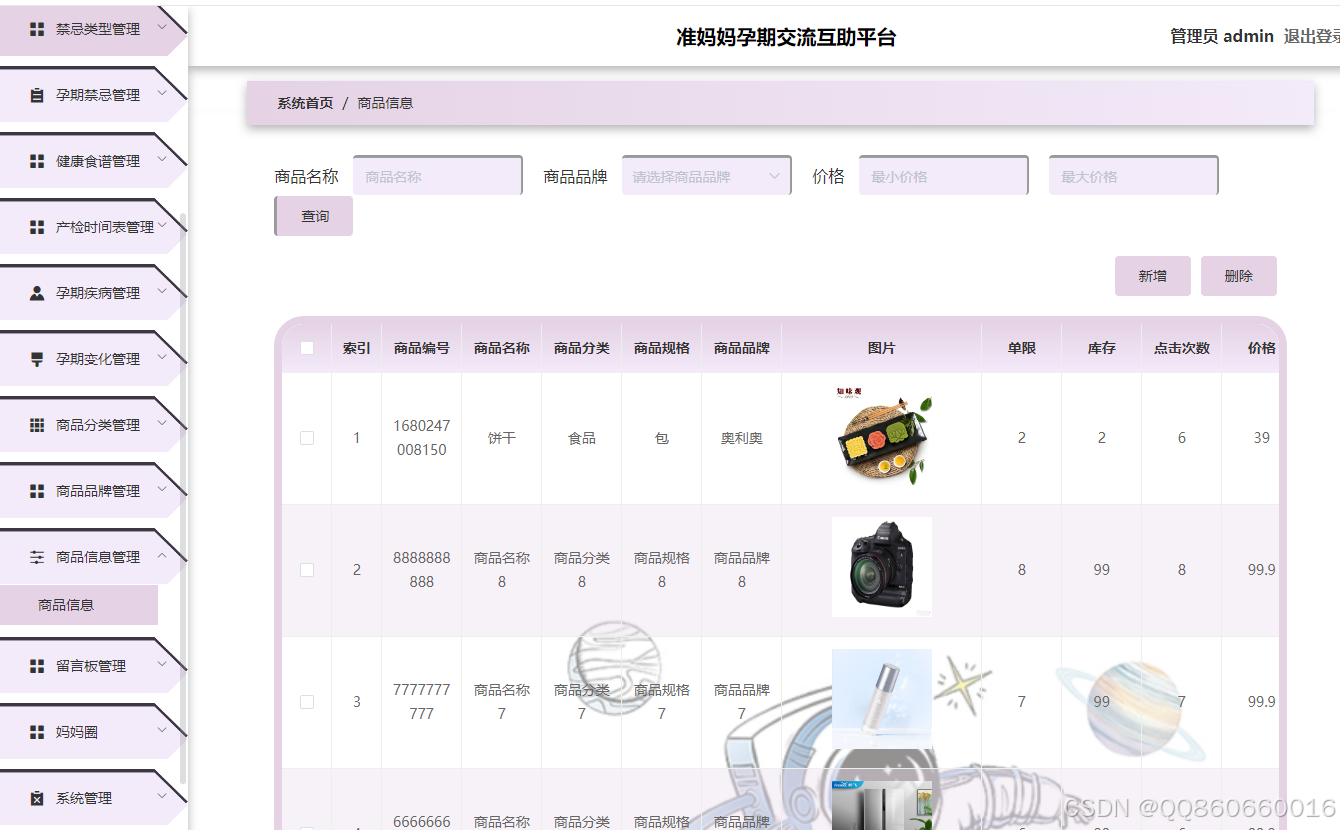Click the grid icon beside 健康食谱管理
The width and height of the screenshot is (1340, 830).
pos(37,161)
